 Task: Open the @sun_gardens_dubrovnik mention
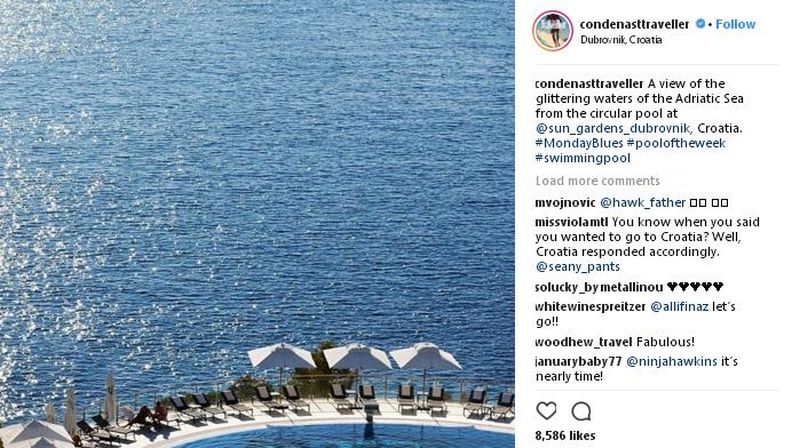(613, 128)
